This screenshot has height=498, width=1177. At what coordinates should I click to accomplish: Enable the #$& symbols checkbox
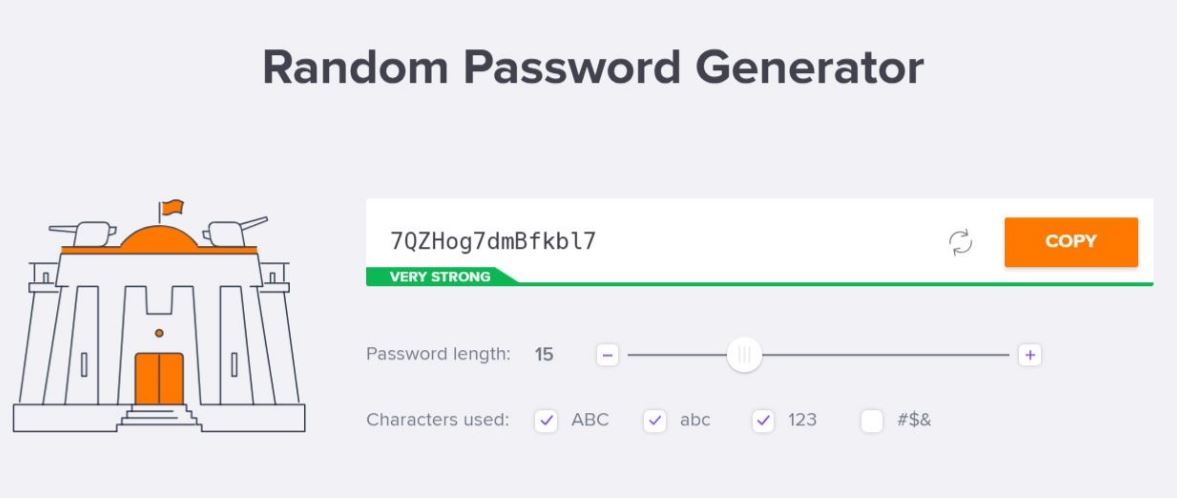point(872,420)
